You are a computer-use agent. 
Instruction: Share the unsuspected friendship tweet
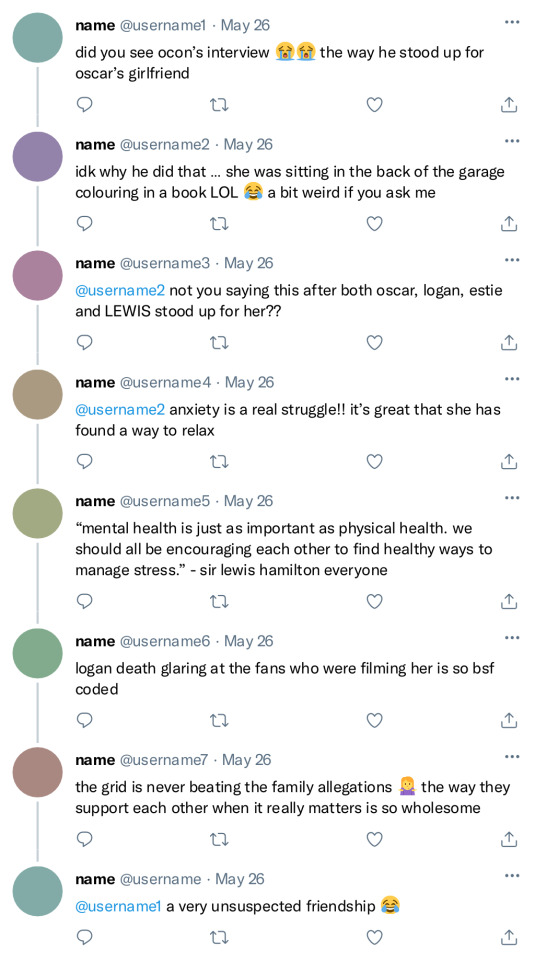tap(509, 937)
